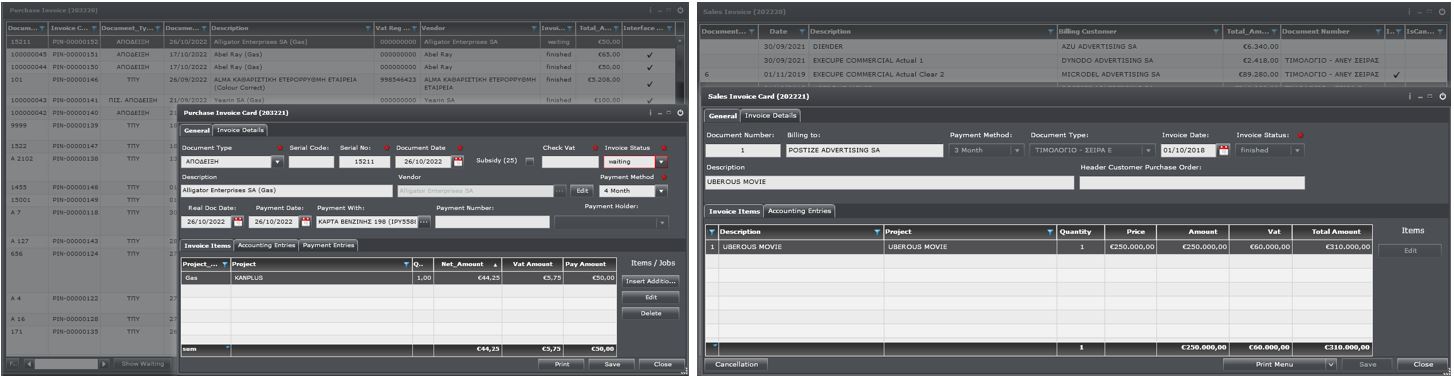
Task: Filter the Total_A... column in Purchase Invoice list
Action: [615, 29]
